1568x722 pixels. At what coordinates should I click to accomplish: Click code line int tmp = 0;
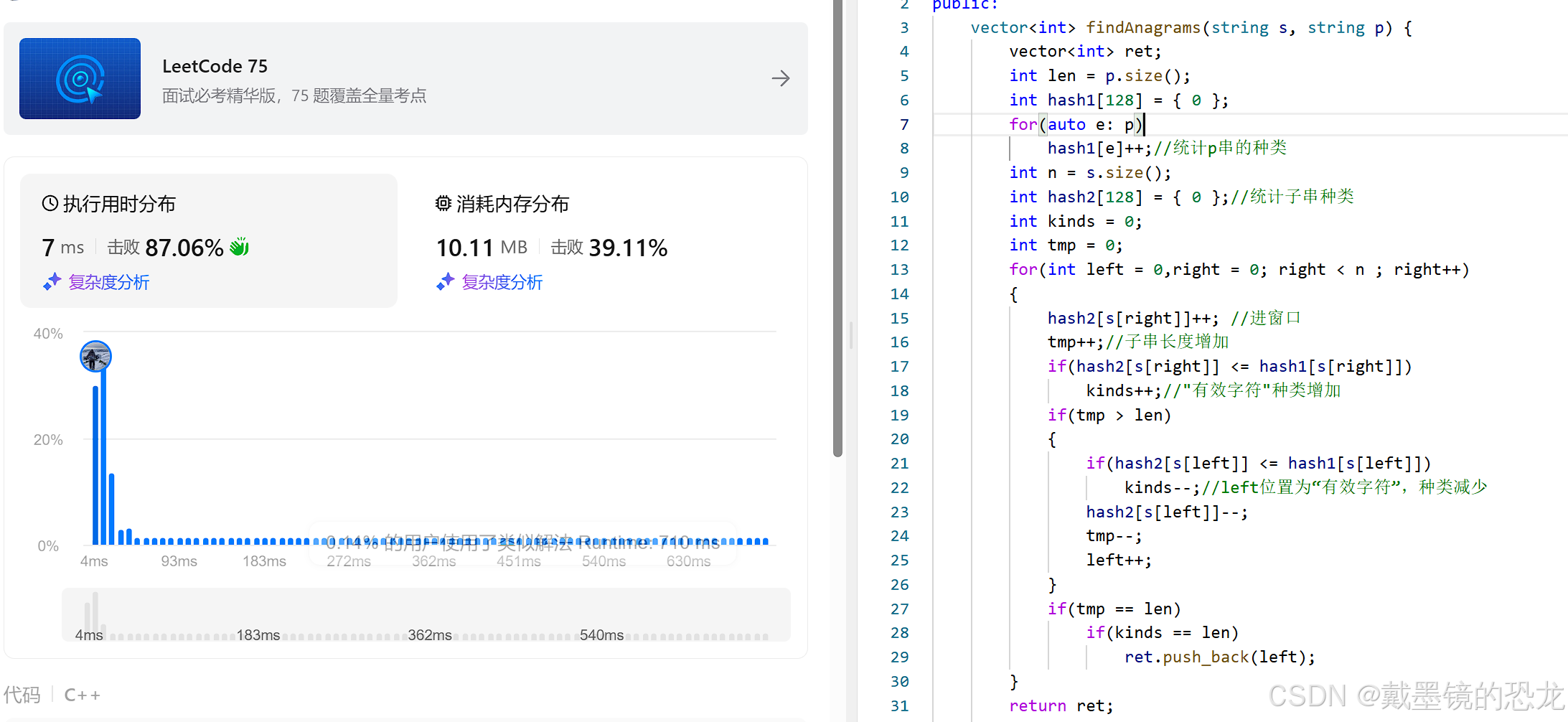(1066, 245)
